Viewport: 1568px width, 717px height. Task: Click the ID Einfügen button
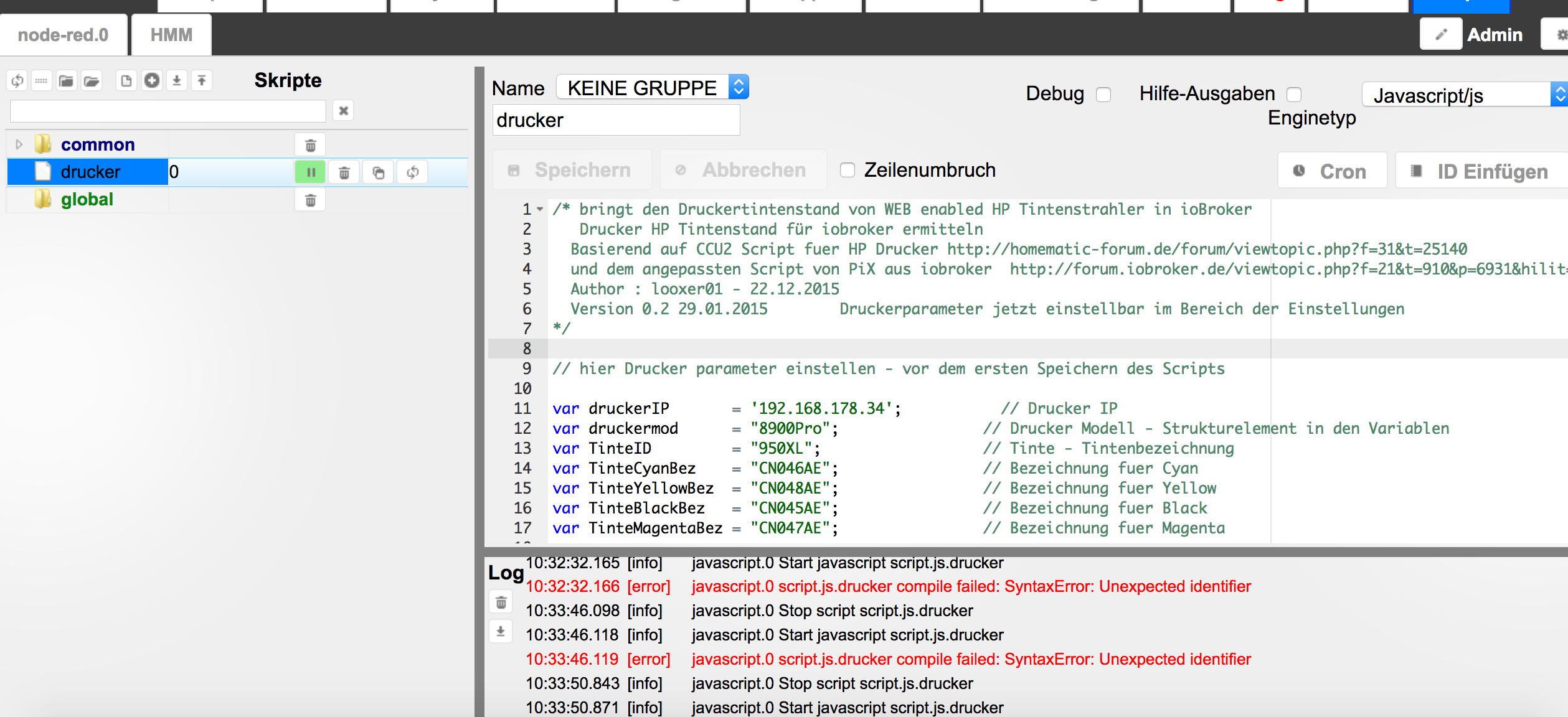pos(1482,171)
